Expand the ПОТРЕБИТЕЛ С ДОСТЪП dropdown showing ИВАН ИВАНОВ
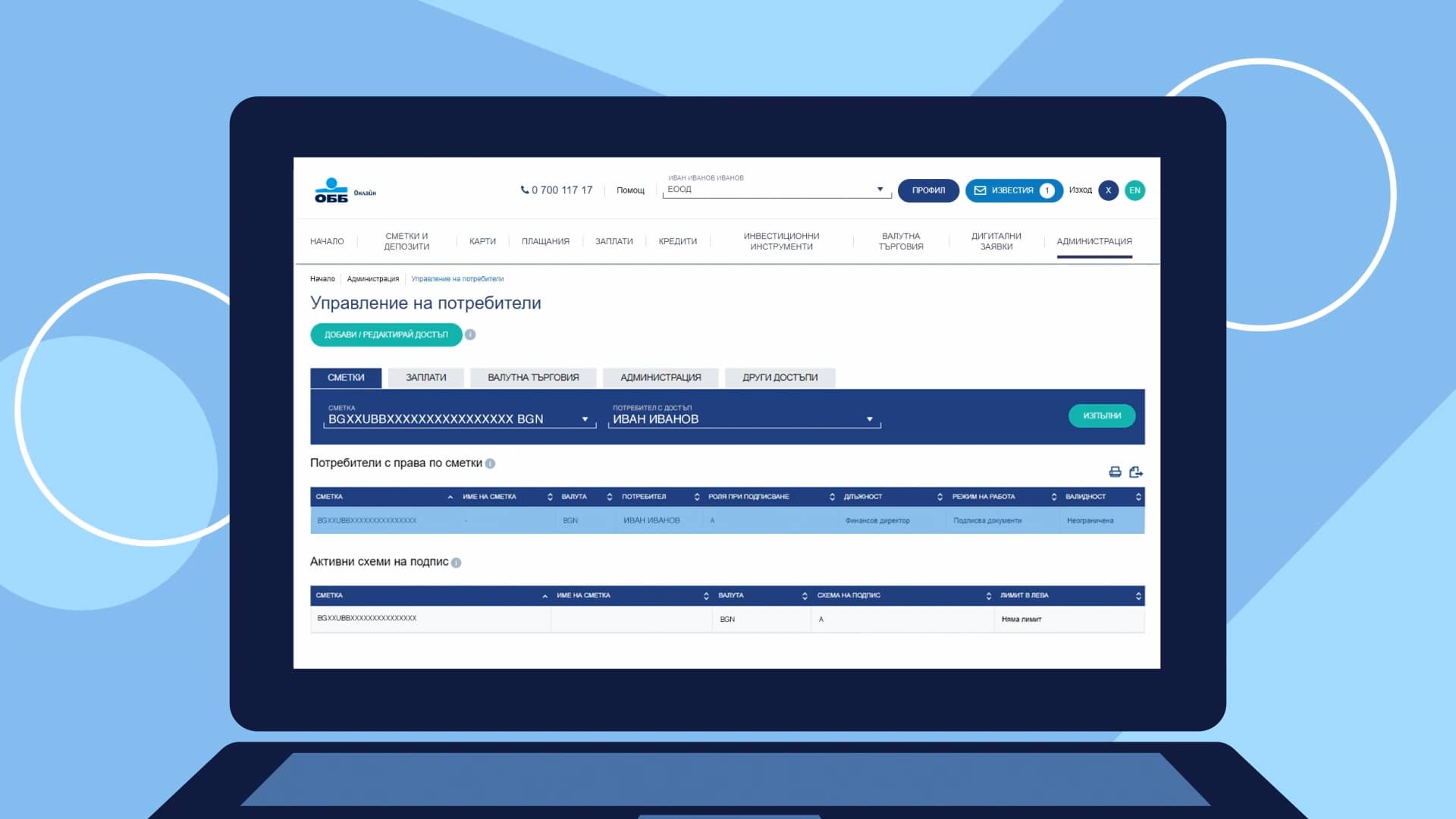The height and width of the screenshot is (819, 1456). pos(869,419)
